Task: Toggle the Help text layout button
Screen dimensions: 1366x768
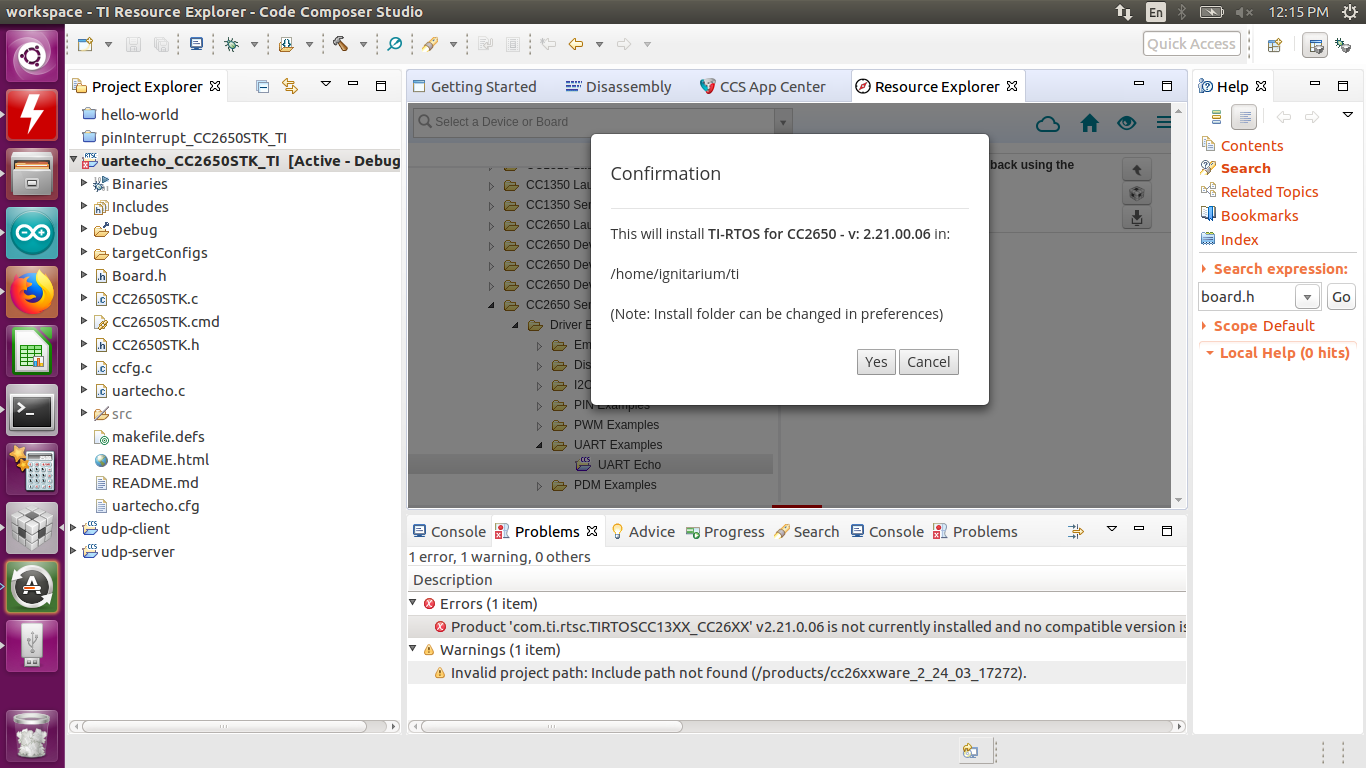Action: 1244,117
